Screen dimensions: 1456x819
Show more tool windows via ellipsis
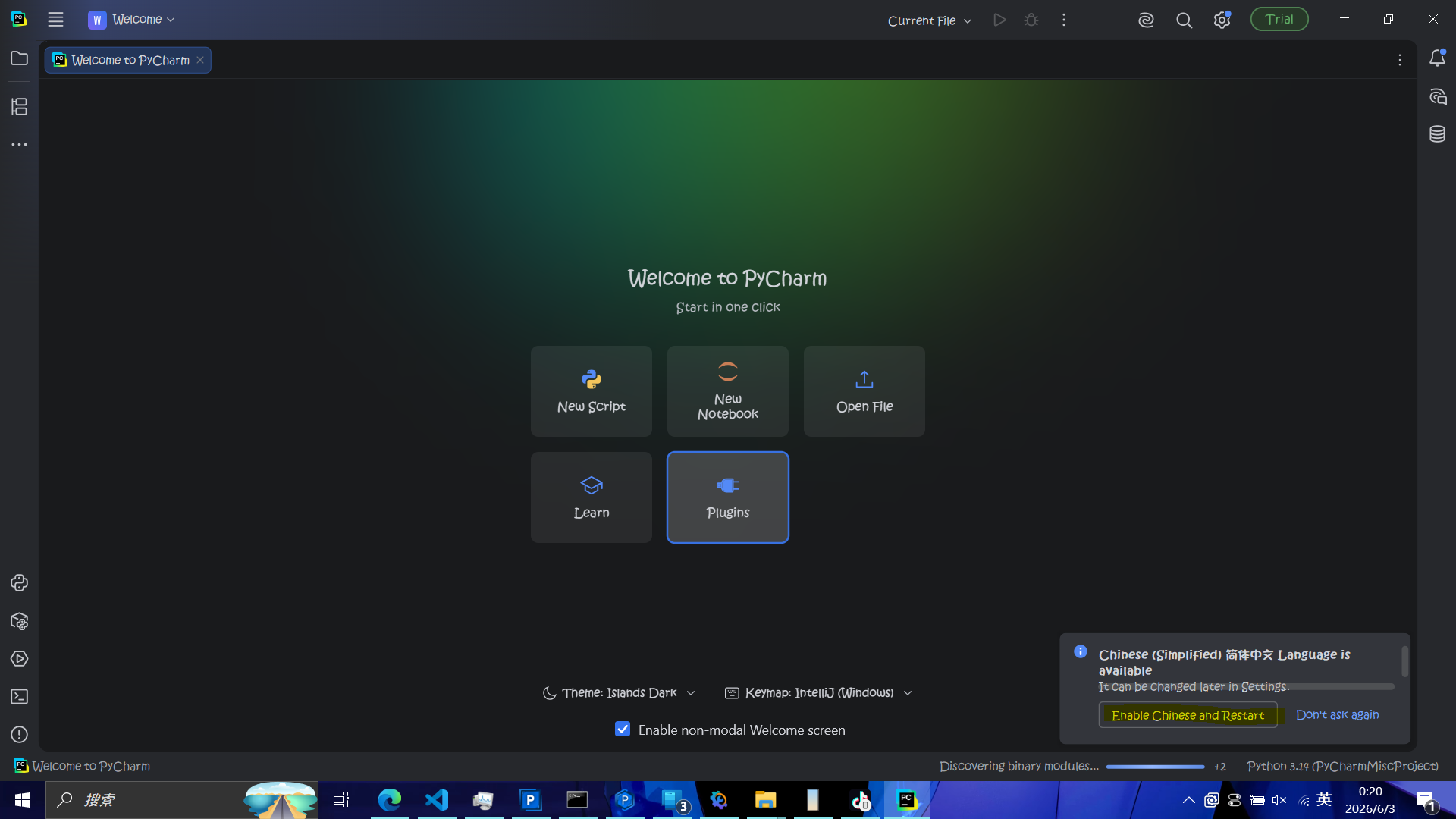pyautogui.click(x=20, y=144)
